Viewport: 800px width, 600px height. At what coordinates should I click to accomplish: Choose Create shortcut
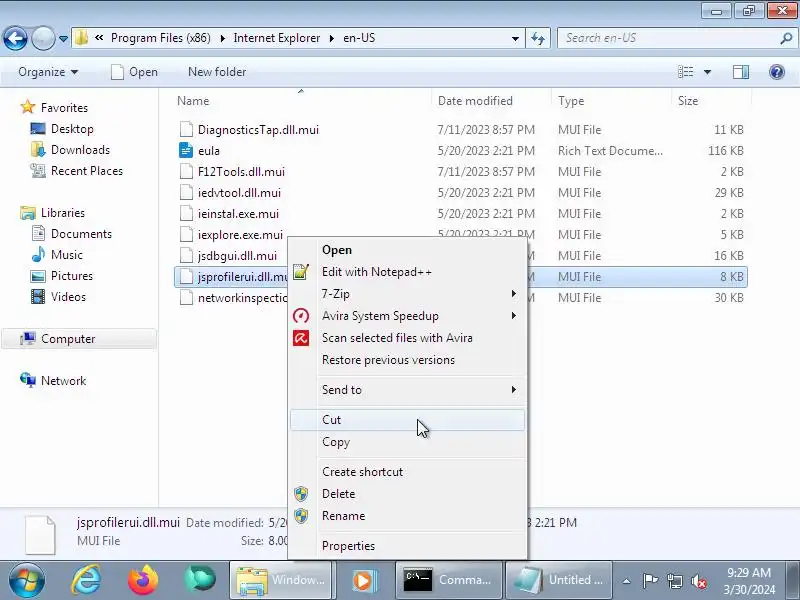[x=407, y=472]
